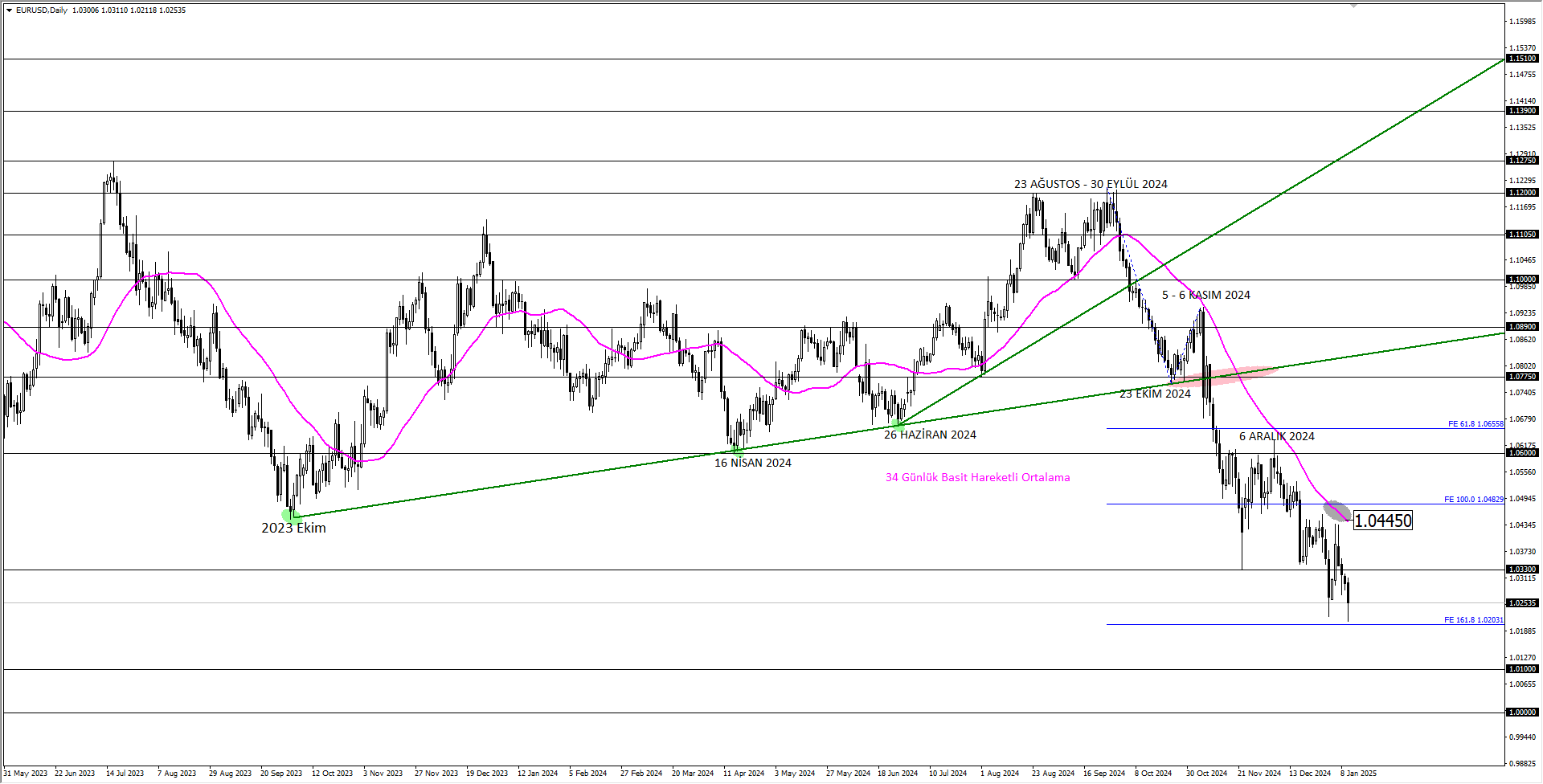
Task: Click the gray chart shift triangle at top
Action: (1354, 6)
